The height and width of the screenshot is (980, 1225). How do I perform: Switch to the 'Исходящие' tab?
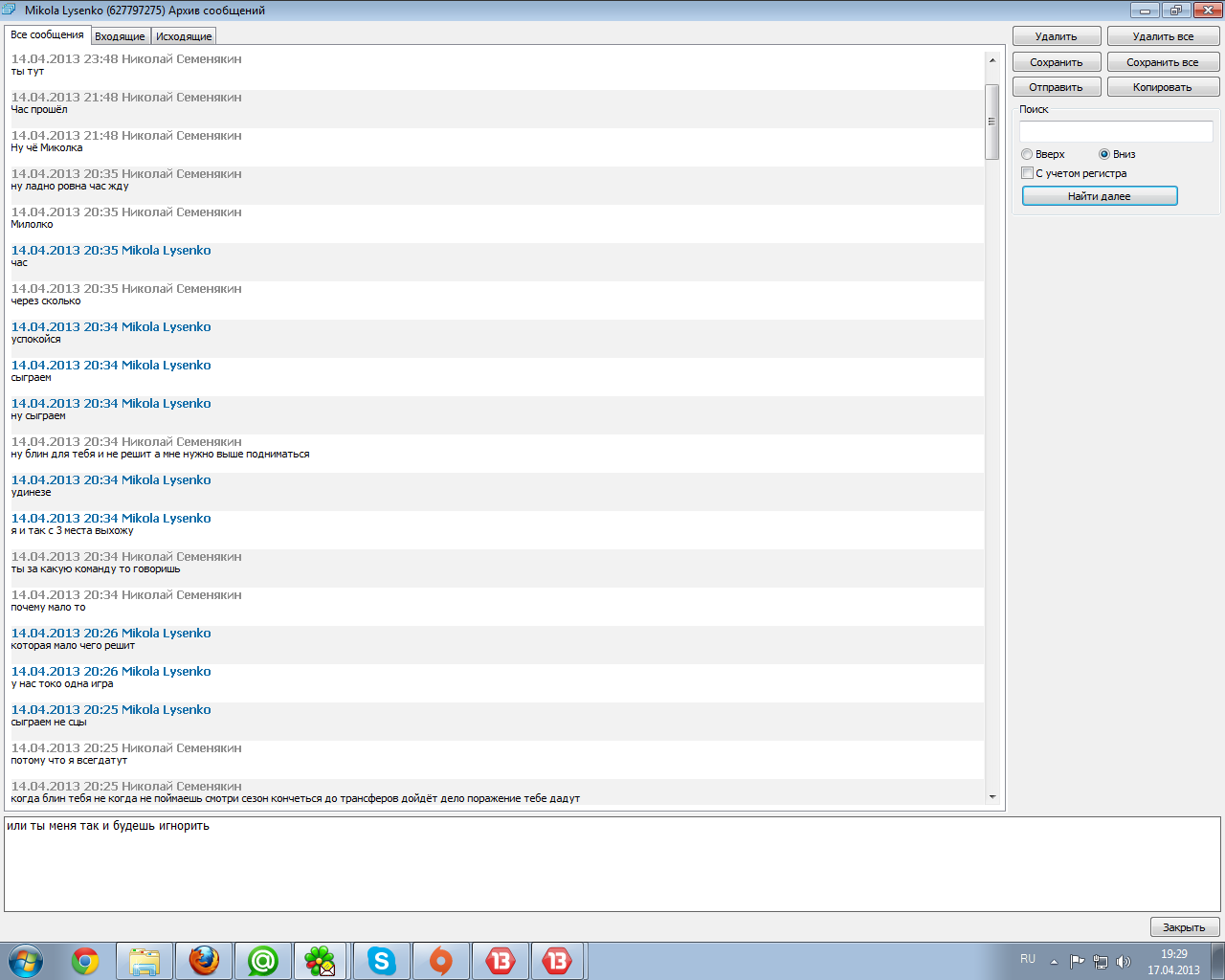click(x=184, y=36)
